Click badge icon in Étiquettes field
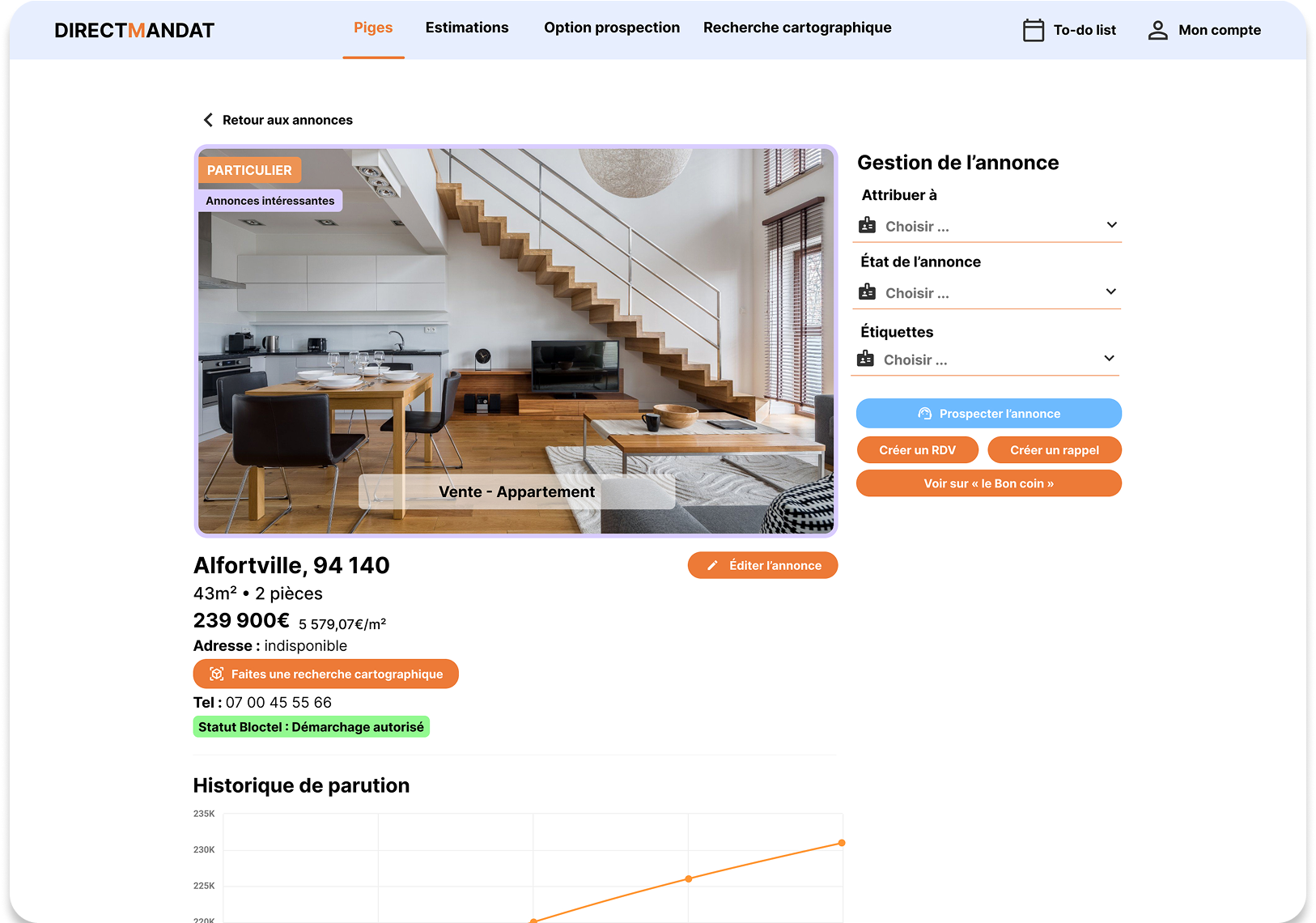 [865, 358]
